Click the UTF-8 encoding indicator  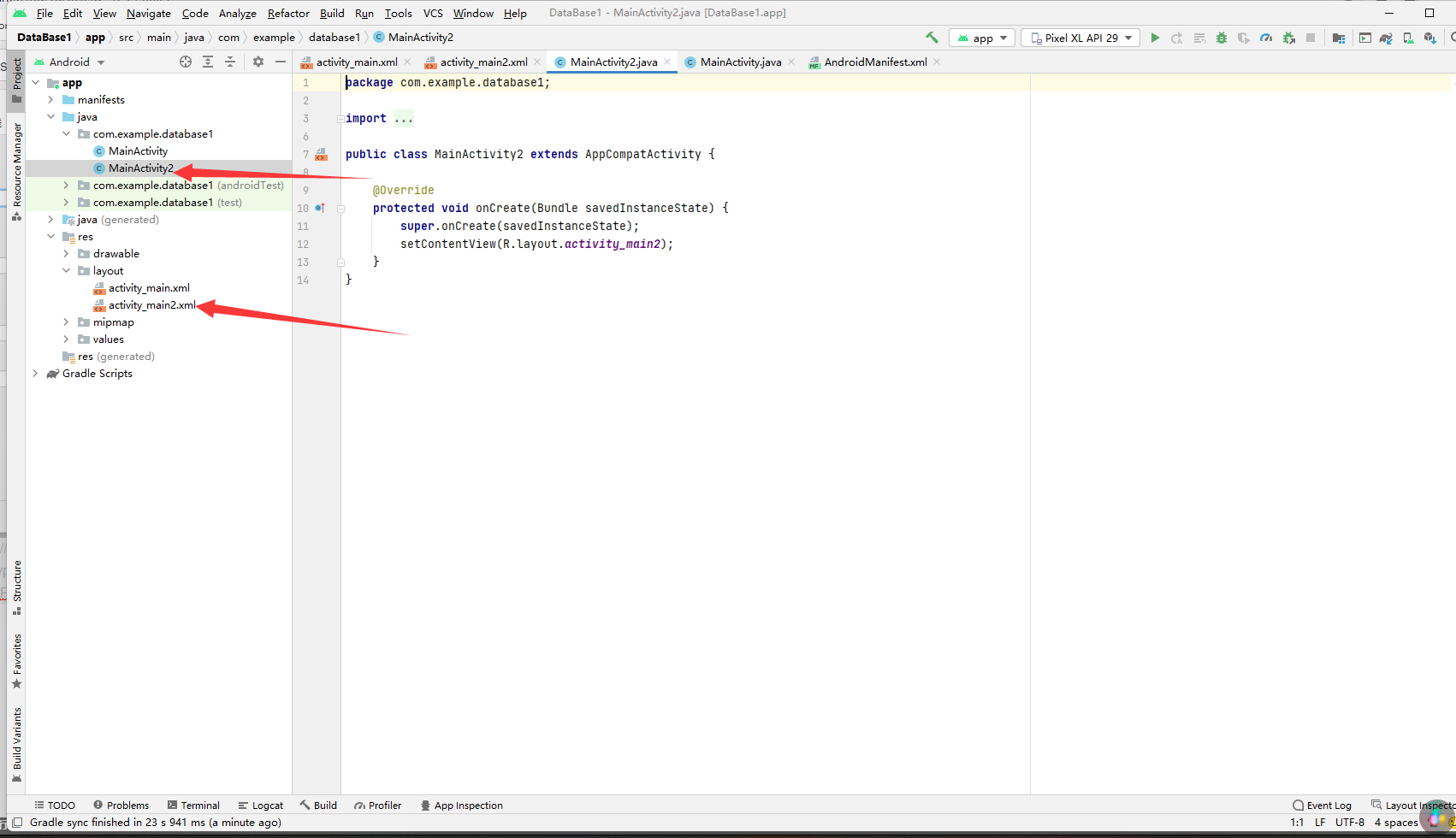pyautogui.click(x=1350, y=822)
